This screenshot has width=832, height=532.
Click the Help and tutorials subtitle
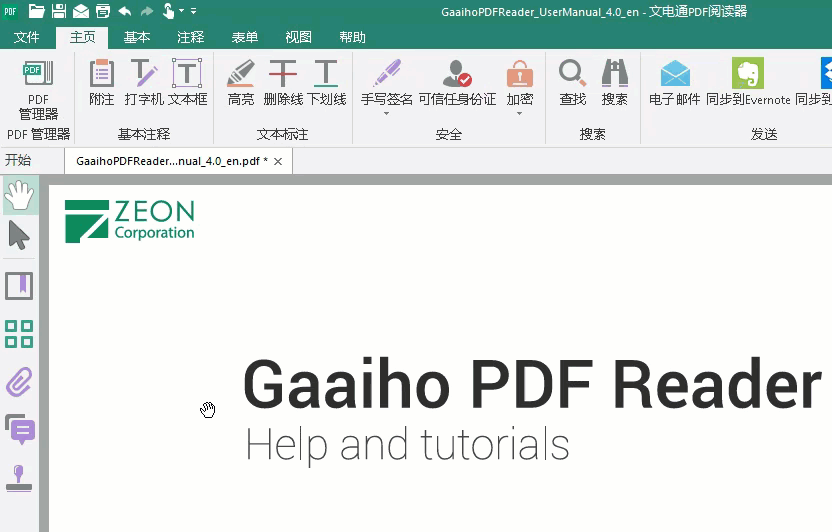pos(408,444)
